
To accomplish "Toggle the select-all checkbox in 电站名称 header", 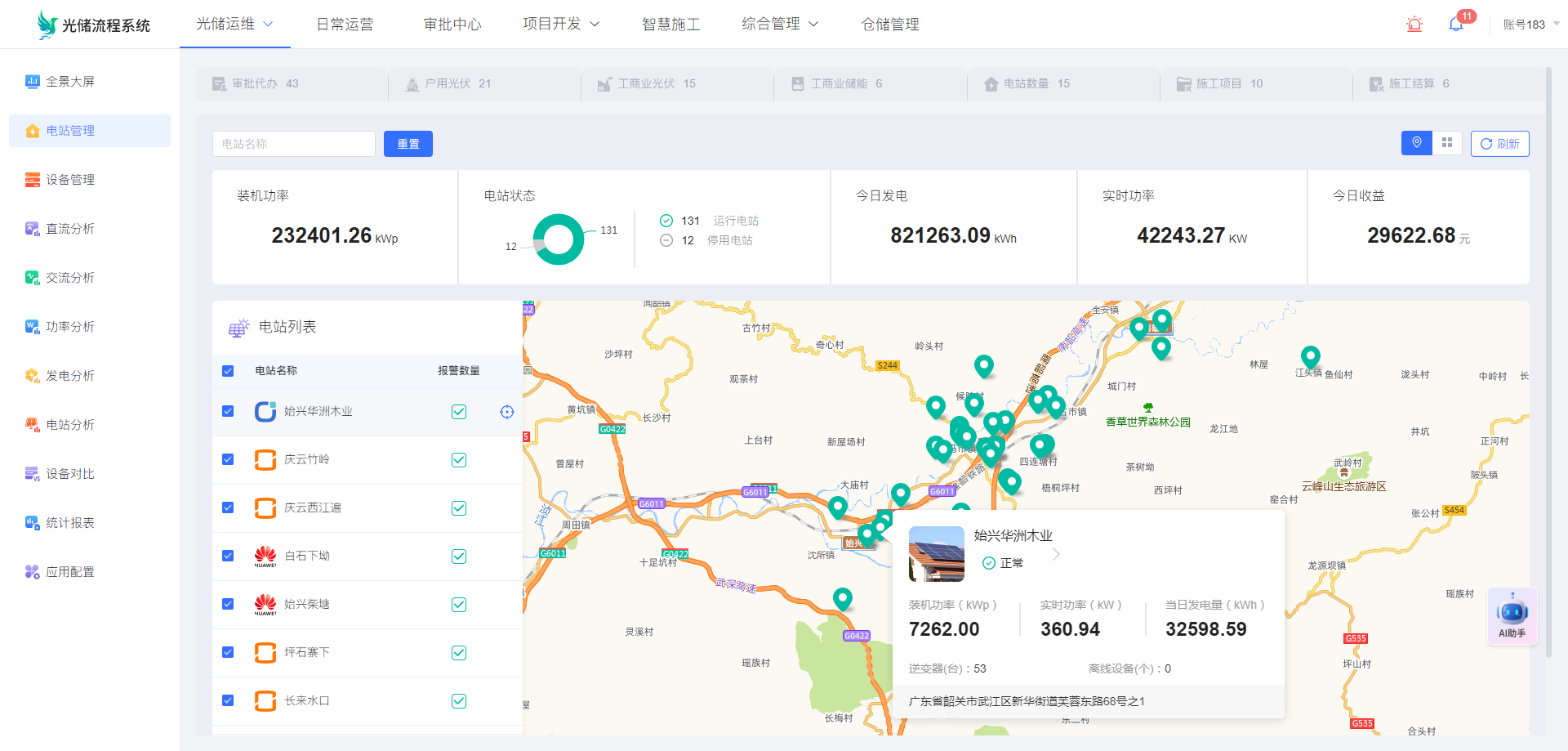I will click(228, 371).
